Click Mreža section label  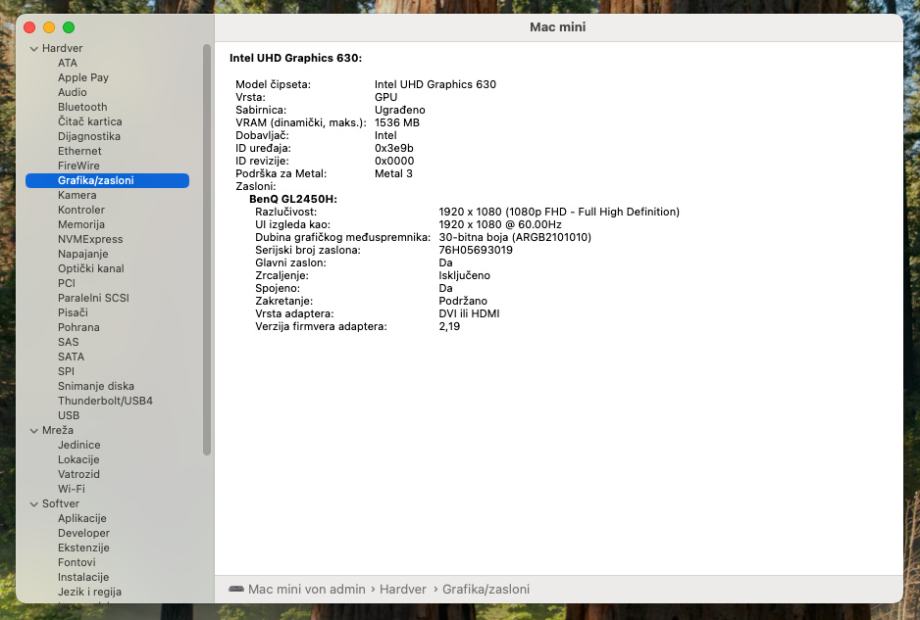(58, 430)
